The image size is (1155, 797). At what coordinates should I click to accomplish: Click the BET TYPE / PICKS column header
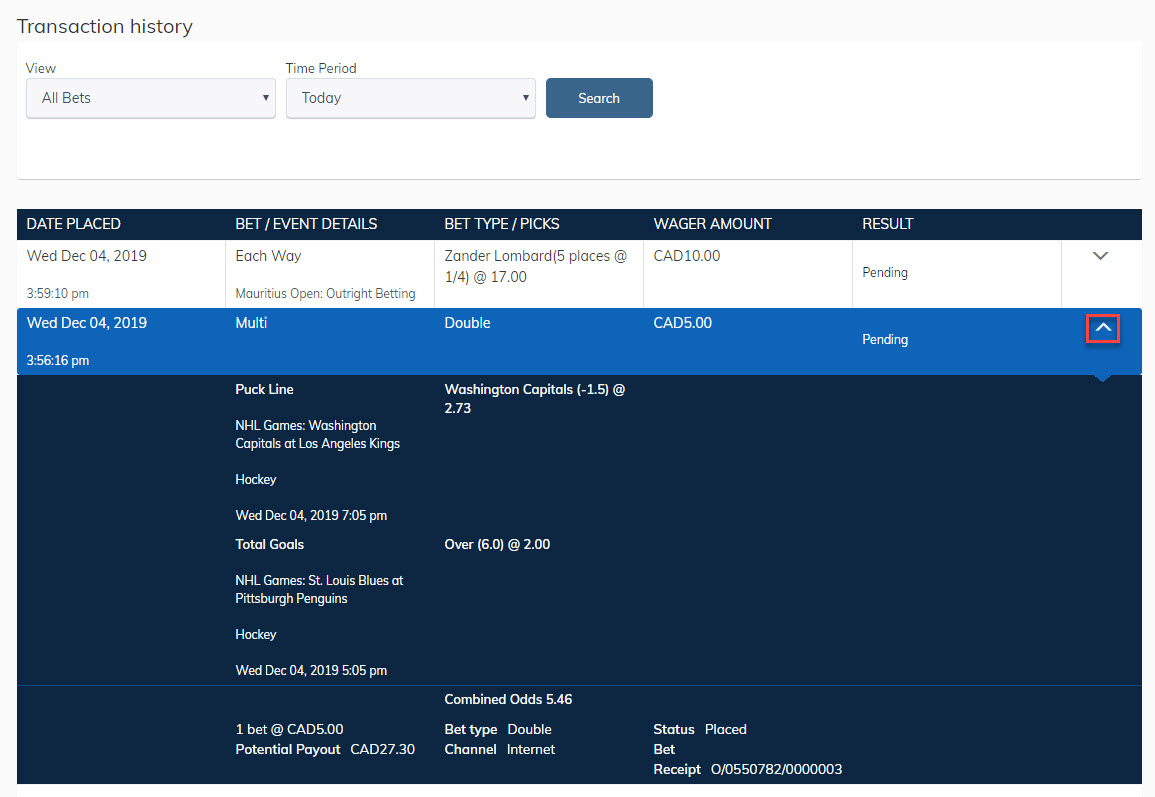pos(502,224)
